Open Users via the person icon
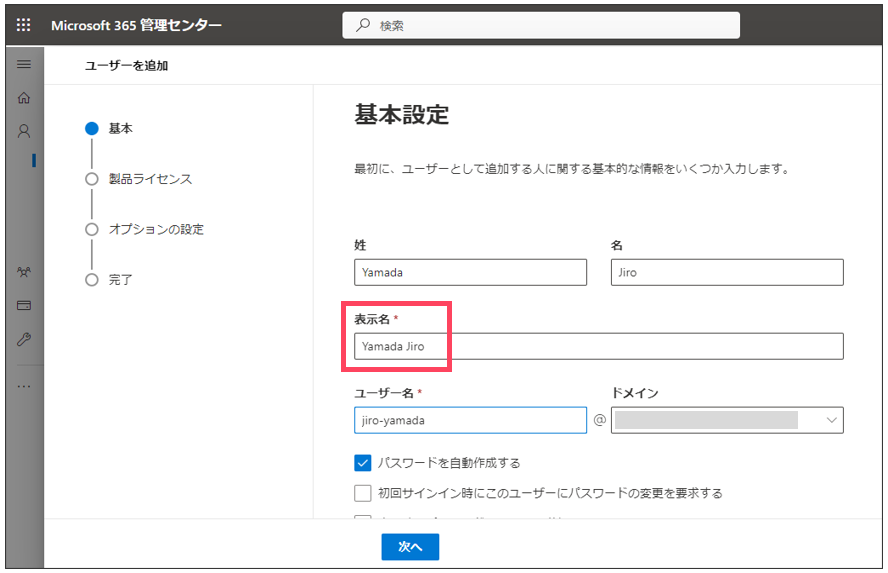Viewport: 888px width, 573px height. click(x=24, y=131)
